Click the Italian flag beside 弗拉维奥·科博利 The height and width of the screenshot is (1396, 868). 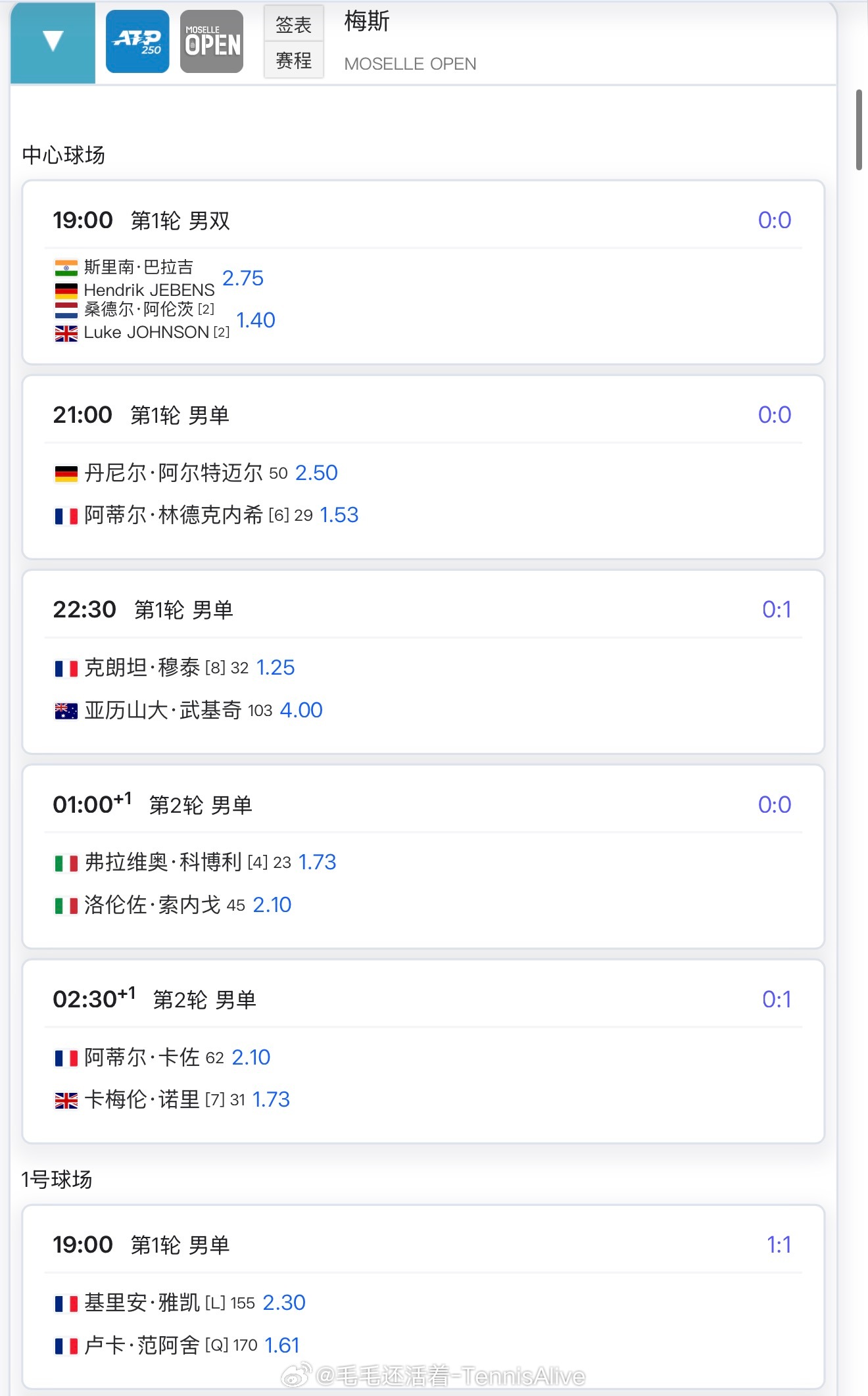(x=66, y=863)
